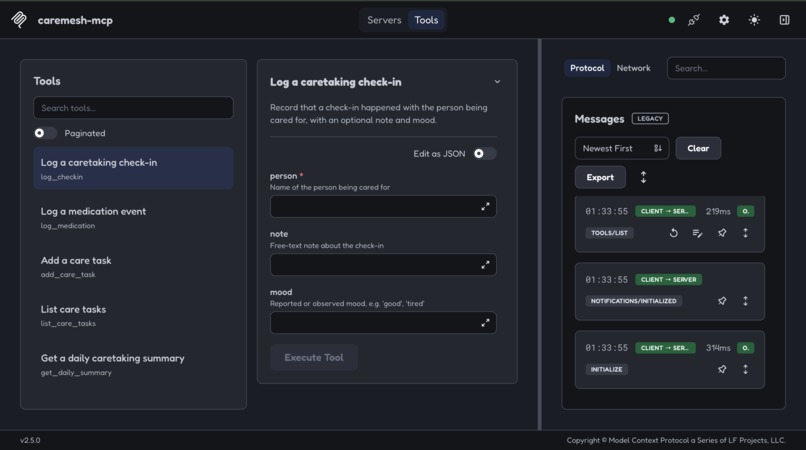Expand the mood input field editor
The height and width of the screenshot is (450, 806).
(x=485, y=323)
